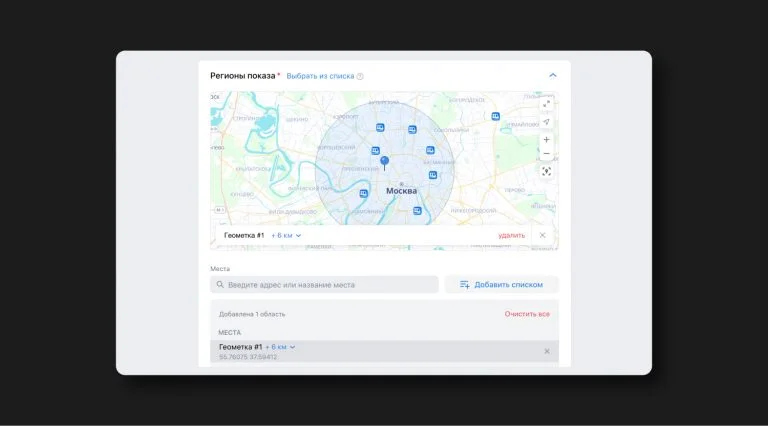Click the удалить link
Image resolution: width=768 pixels, height=426 pixels.
[x=511, y=236]
